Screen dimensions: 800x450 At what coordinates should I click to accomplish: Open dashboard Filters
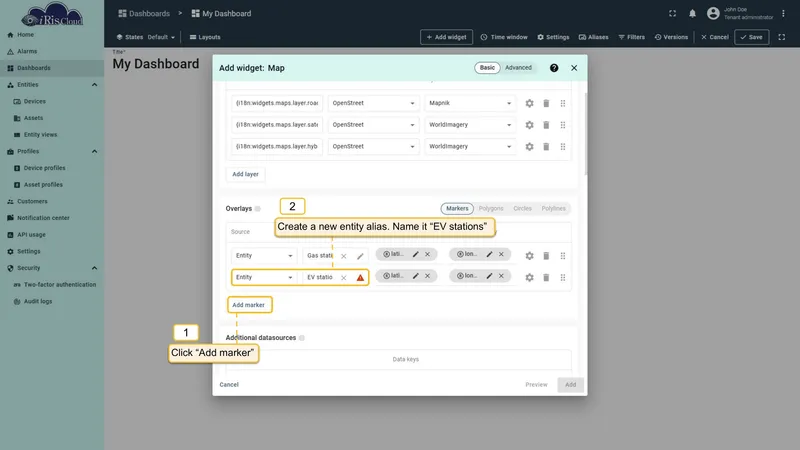click(632, 37)
